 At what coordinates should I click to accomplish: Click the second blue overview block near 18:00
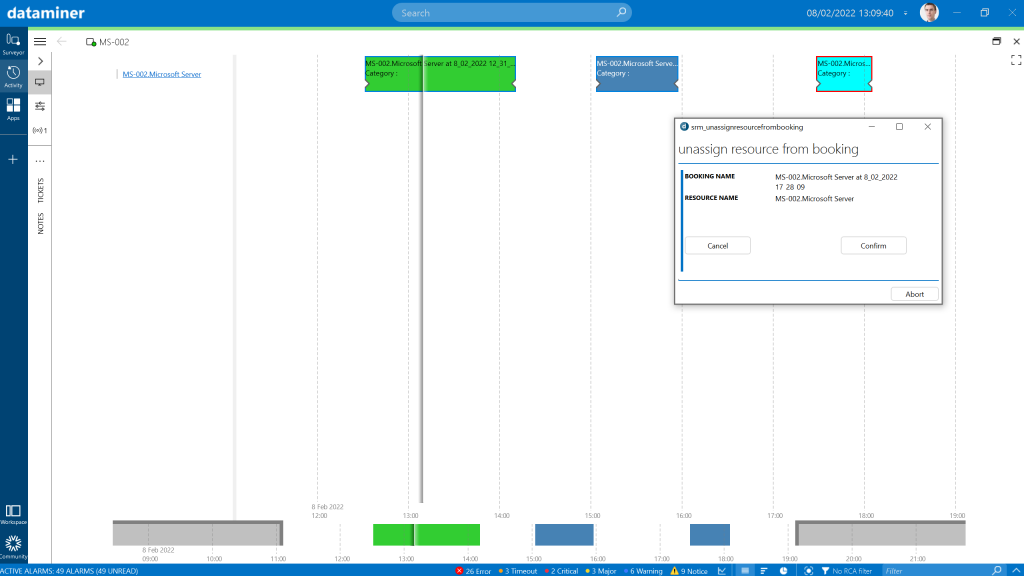(710, 534)
